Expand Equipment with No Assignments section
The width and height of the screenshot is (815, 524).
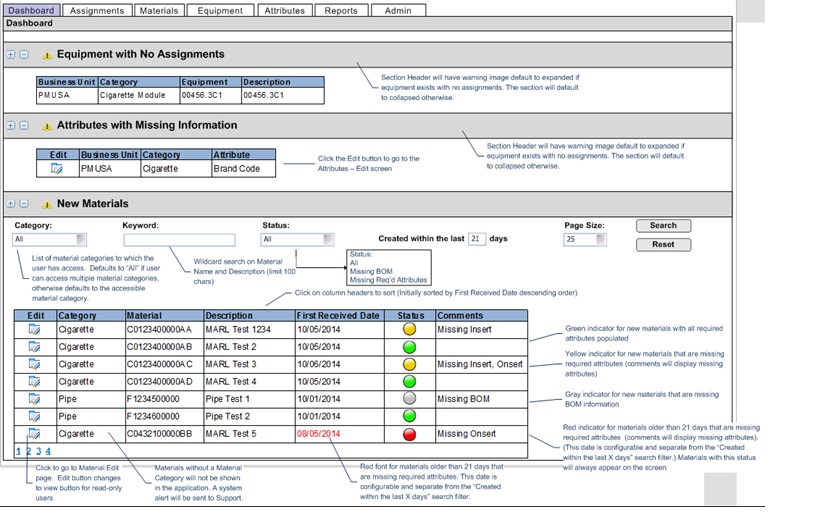pos(11,55)
